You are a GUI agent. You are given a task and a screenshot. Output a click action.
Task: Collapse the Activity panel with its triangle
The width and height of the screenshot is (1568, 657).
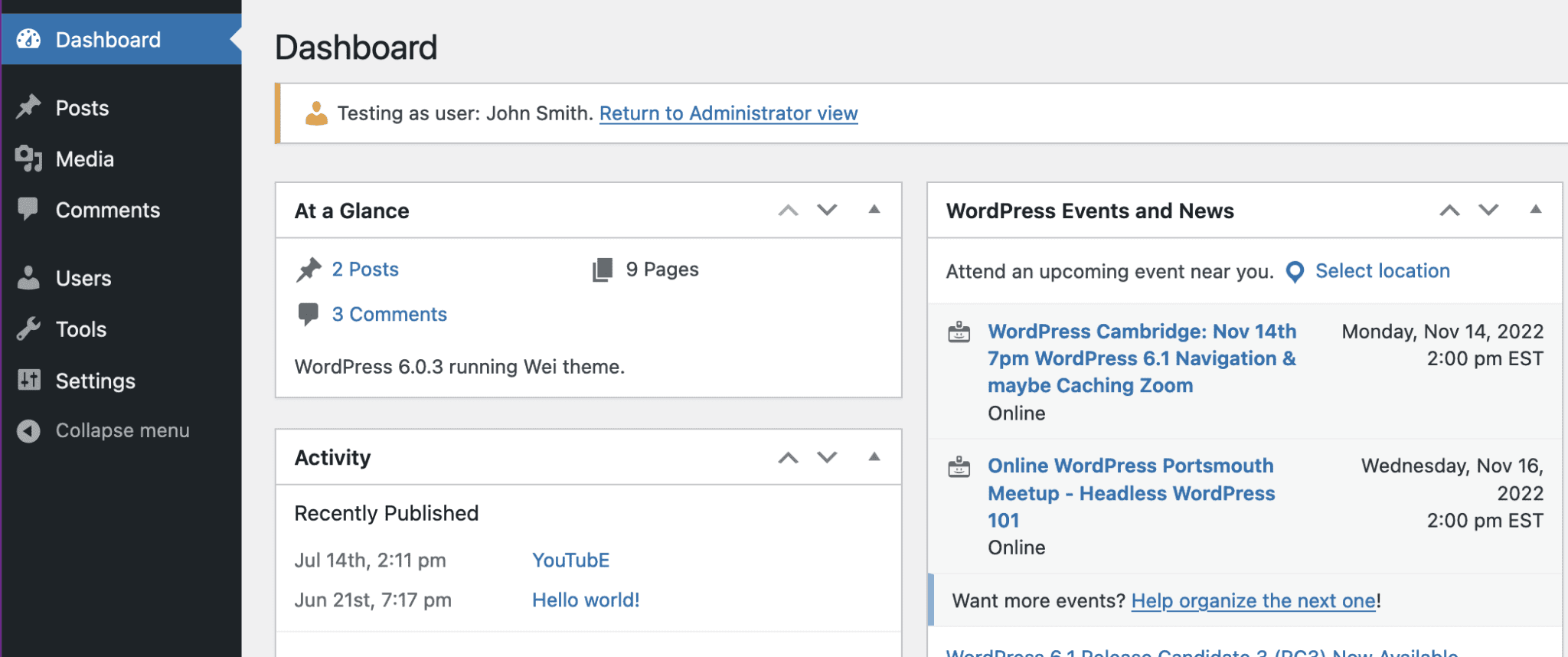pyautogui.click(x=874, y=457)
